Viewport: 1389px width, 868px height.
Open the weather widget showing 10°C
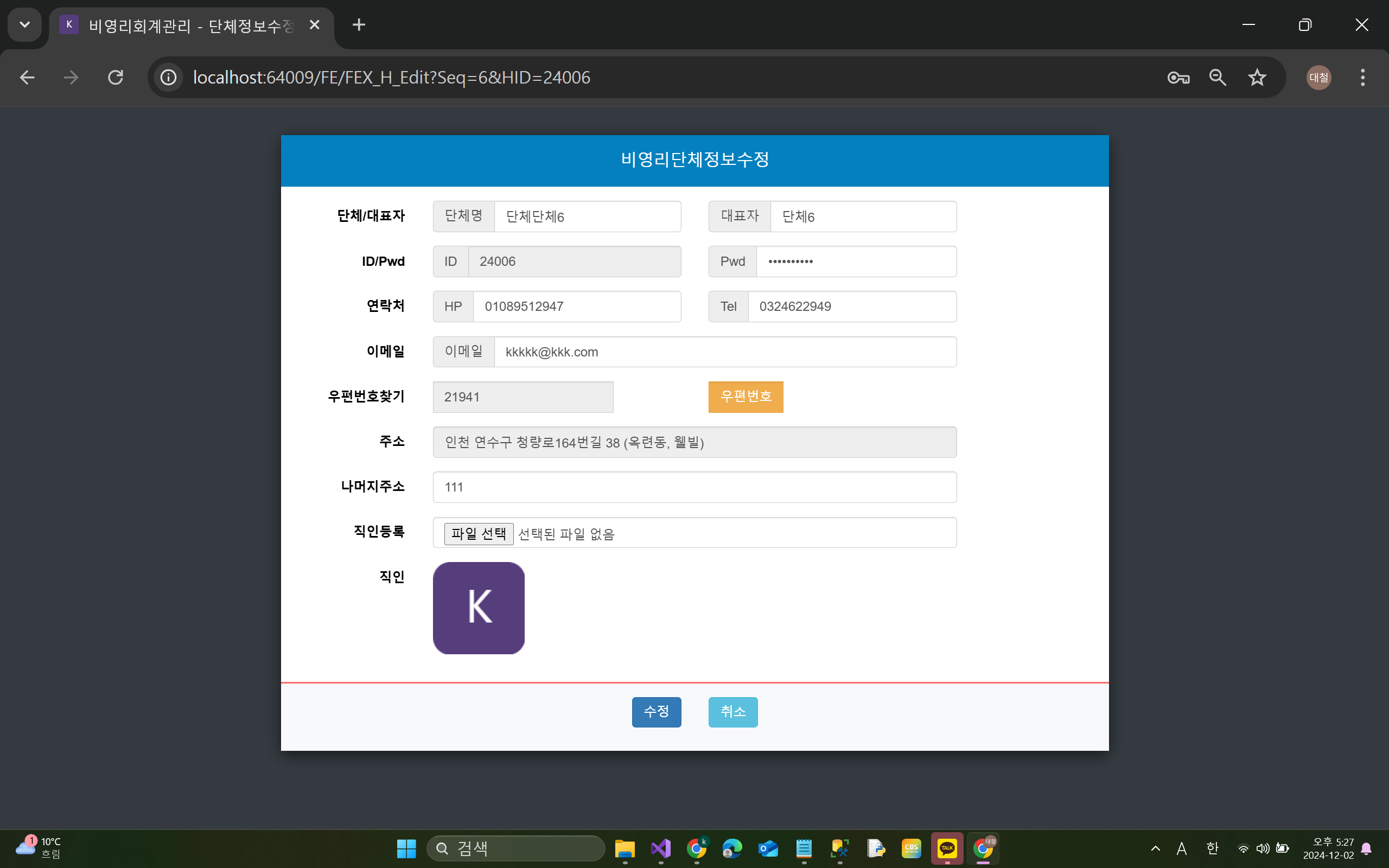pos(39,848)
